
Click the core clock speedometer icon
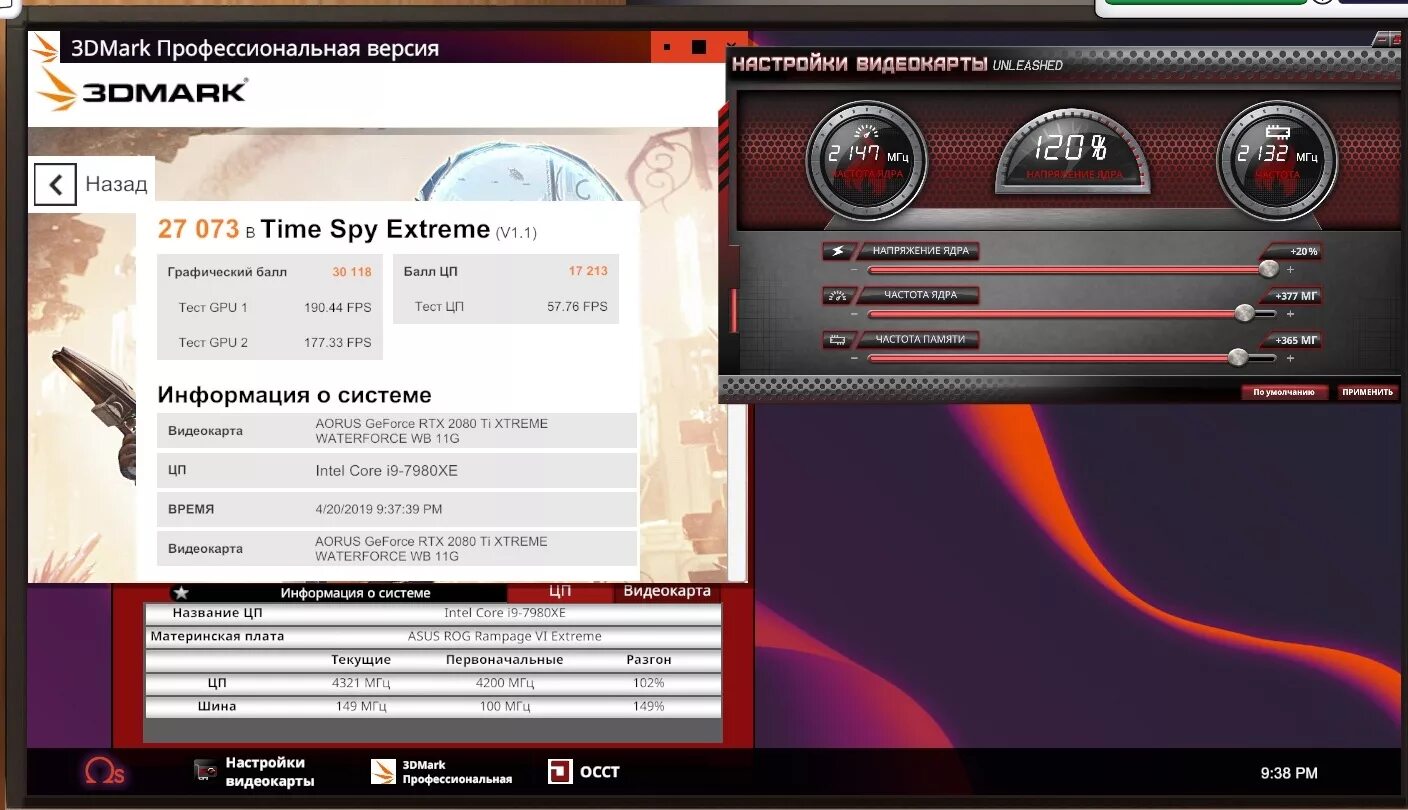[x=838, y=295]
